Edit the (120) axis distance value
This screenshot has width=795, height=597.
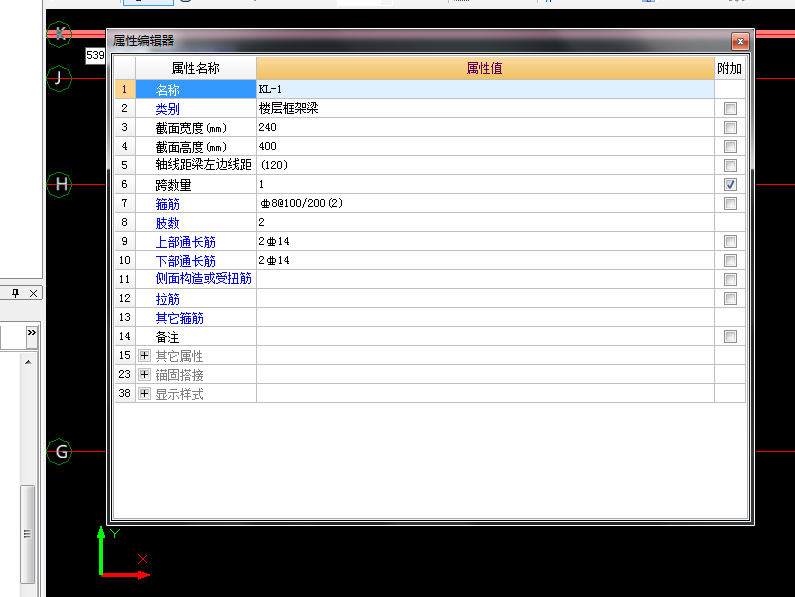point(485,165)
